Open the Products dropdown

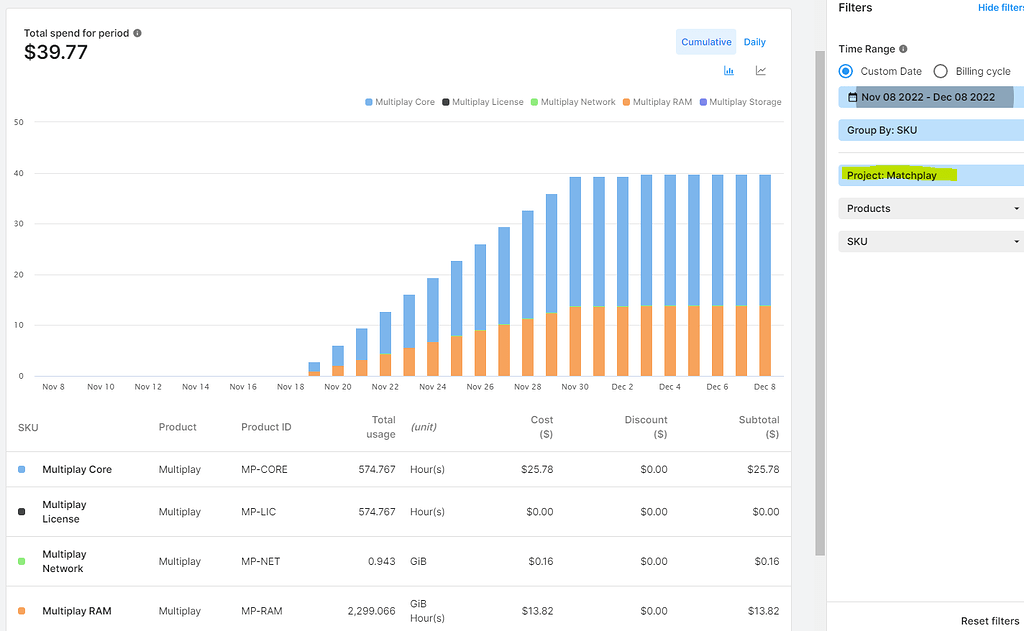(930, 208)
